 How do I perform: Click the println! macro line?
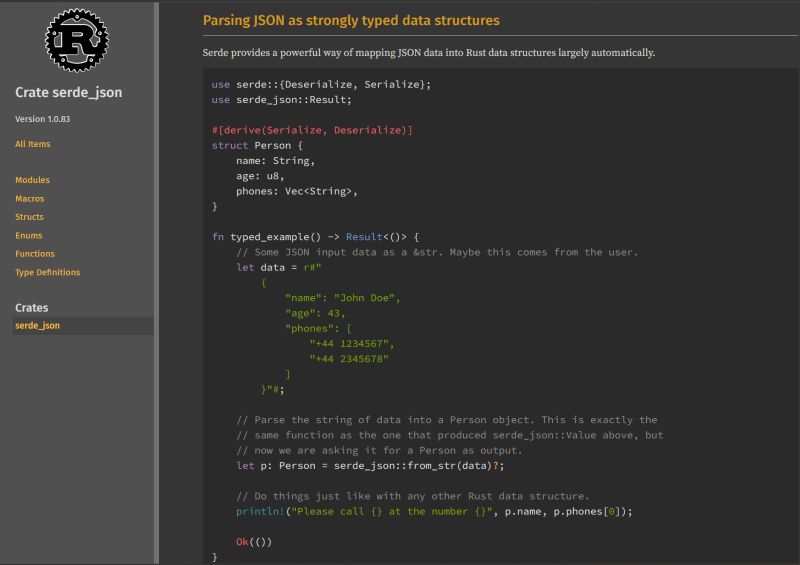(434, 511)
